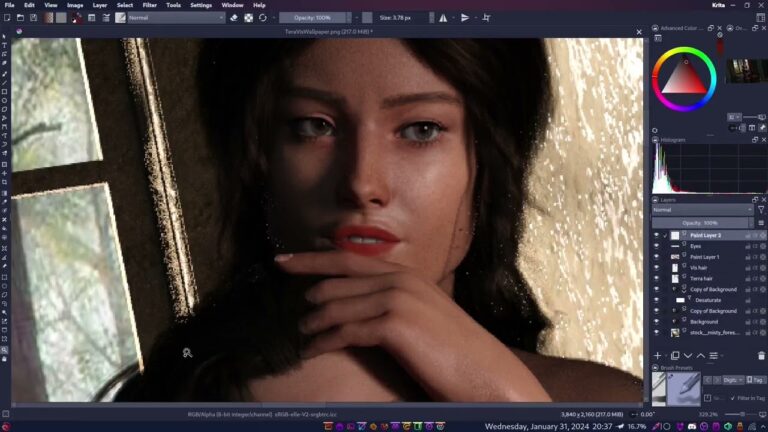The width and height of the screenshot is (768, 432).
Task: Open the Window menu
Action: click(x=232, y=5)
